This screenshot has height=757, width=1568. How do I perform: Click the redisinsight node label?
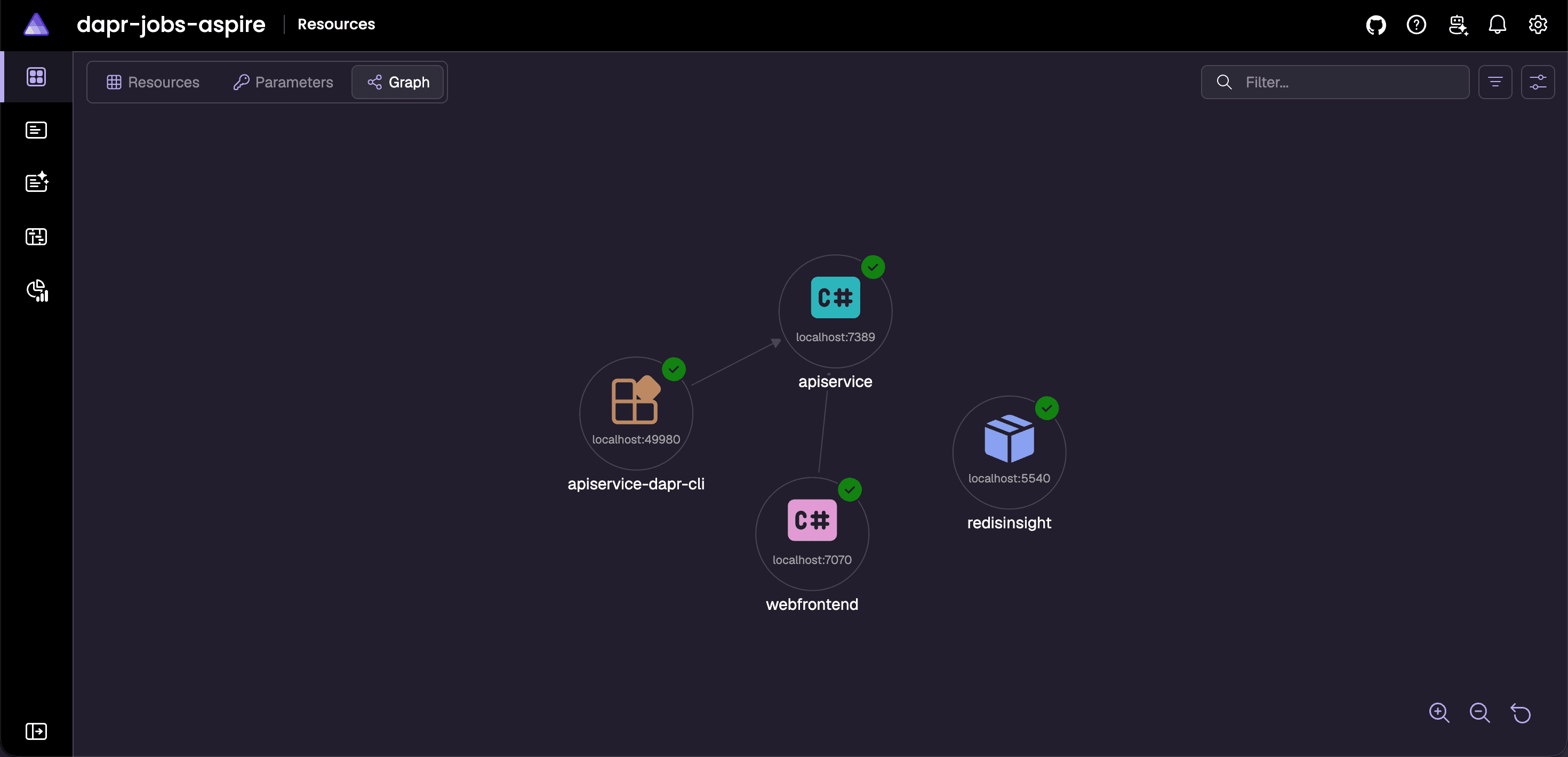1009,524
